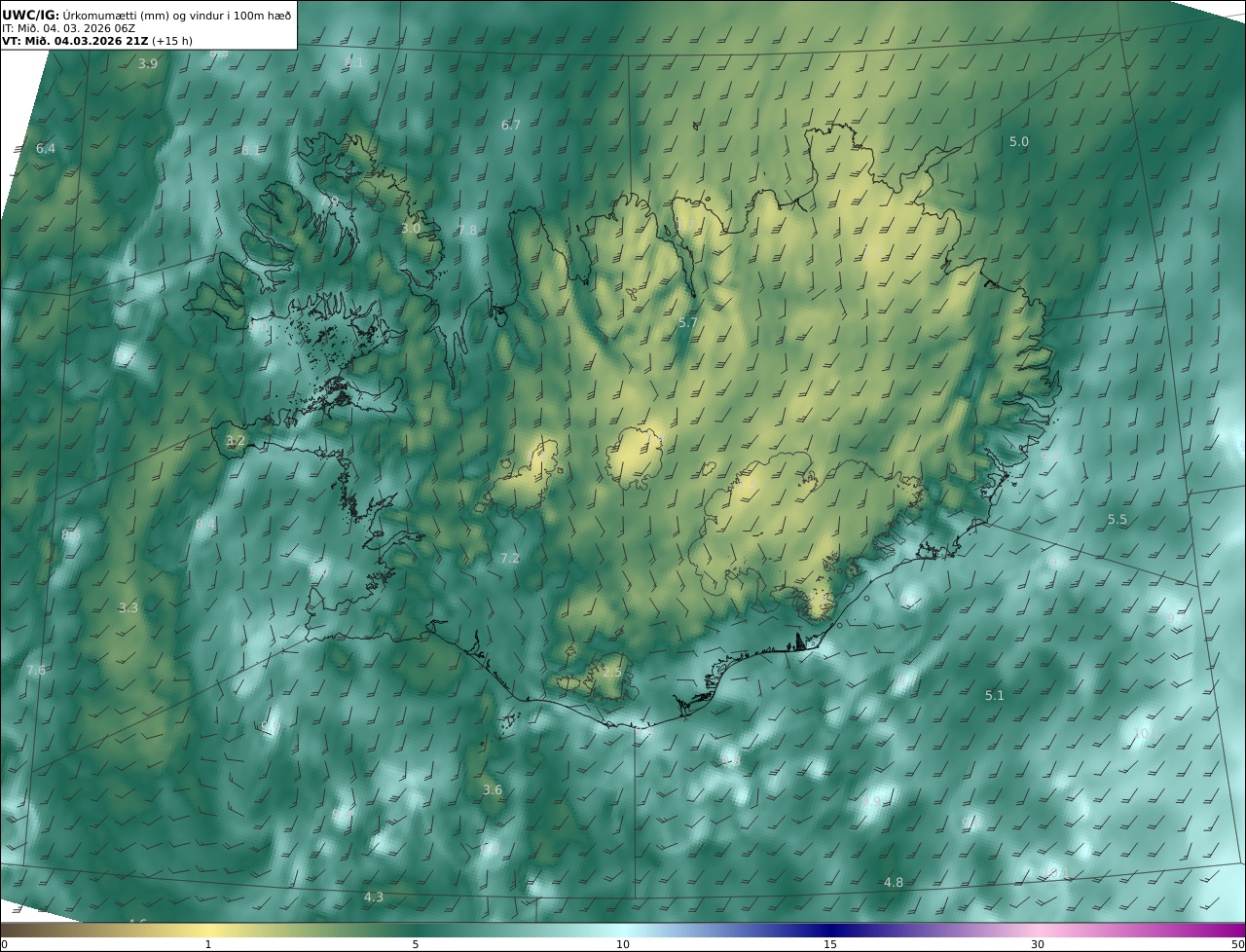Click the 5.1 value on the map
This screenshot has width=1246, height=952.
[x=995, y=696]
